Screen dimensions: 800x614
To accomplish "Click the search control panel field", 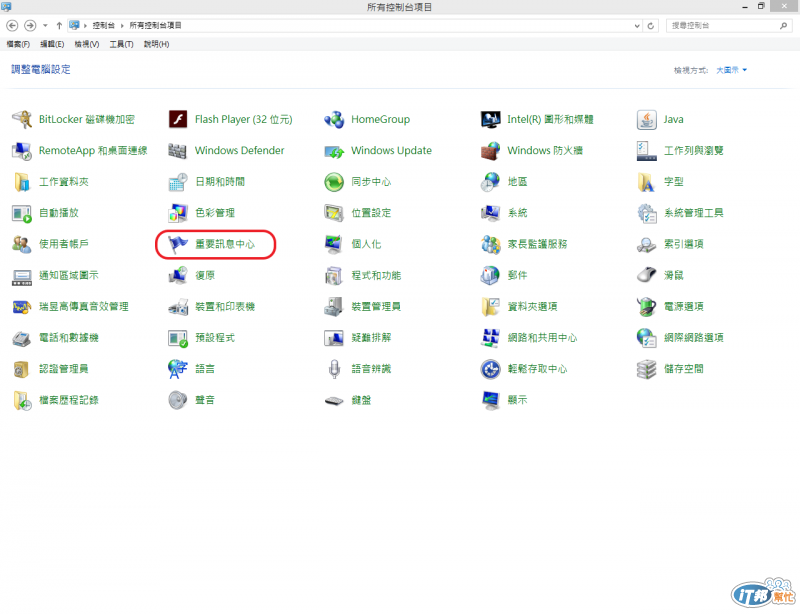I will (729, 26).
